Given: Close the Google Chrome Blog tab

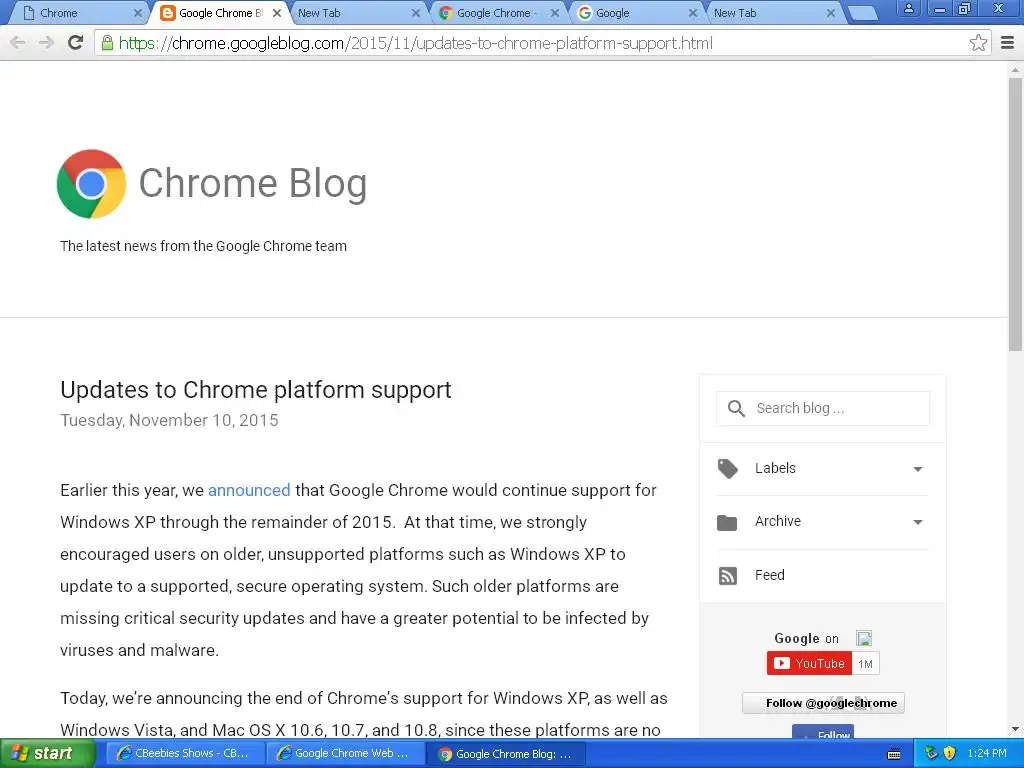Looking at the screenshot, I should click(277, 13).
